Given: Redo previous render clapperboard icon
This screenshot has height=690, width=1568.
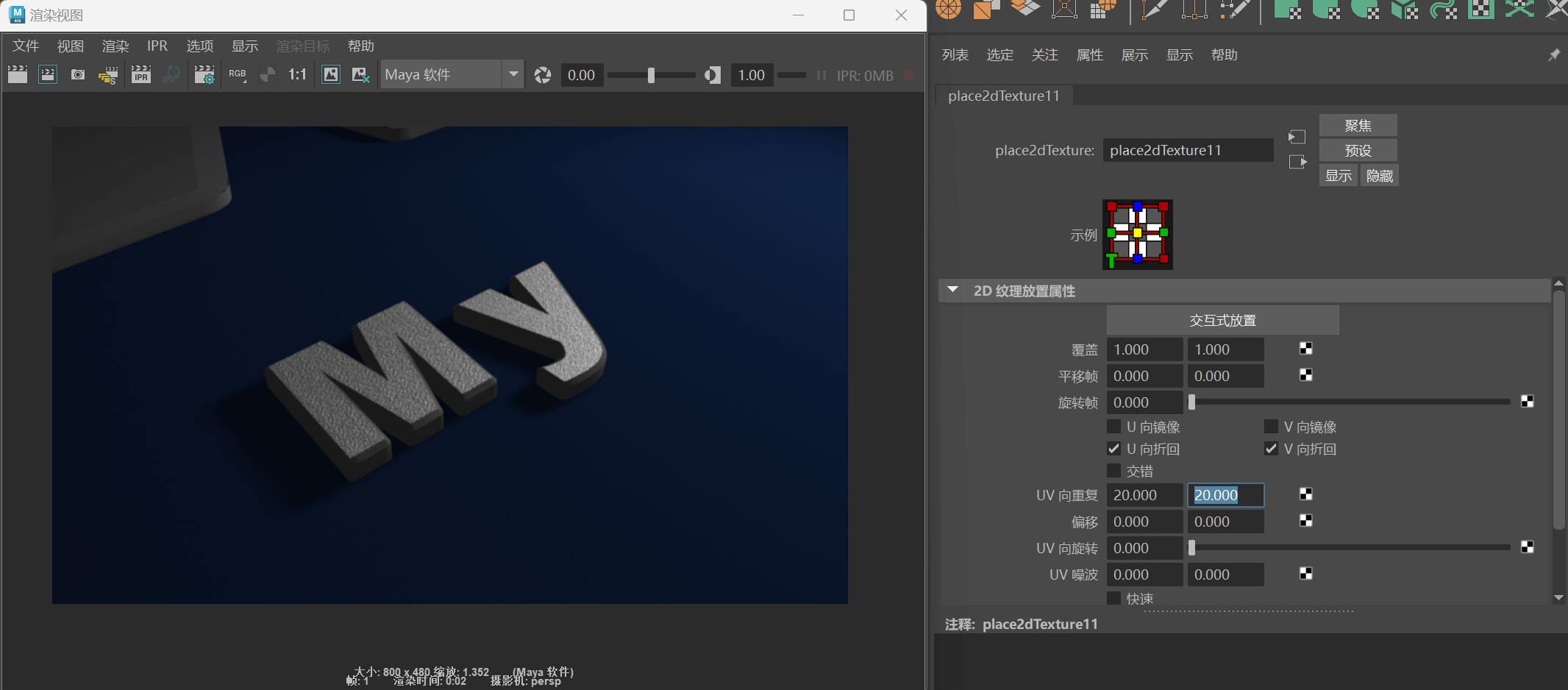Looking at the screenshot, I should point(18,74).
